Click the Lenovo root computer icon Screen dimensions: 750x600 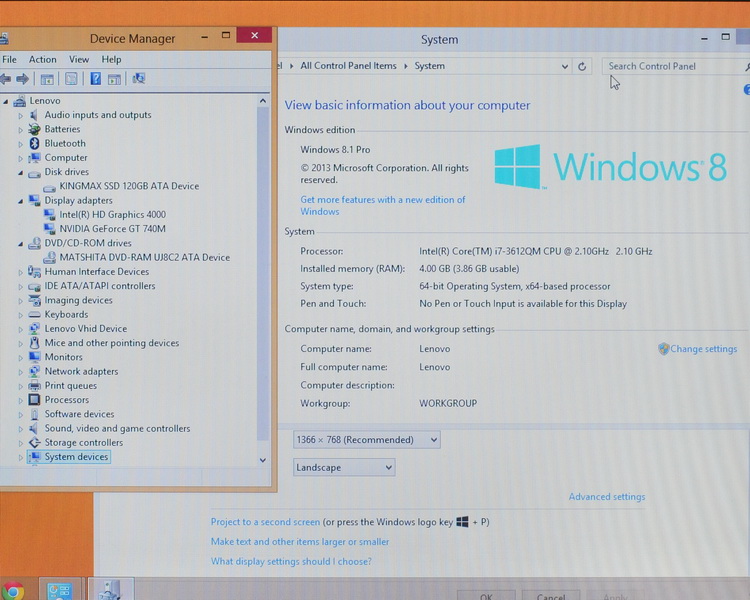coord(20,100)
